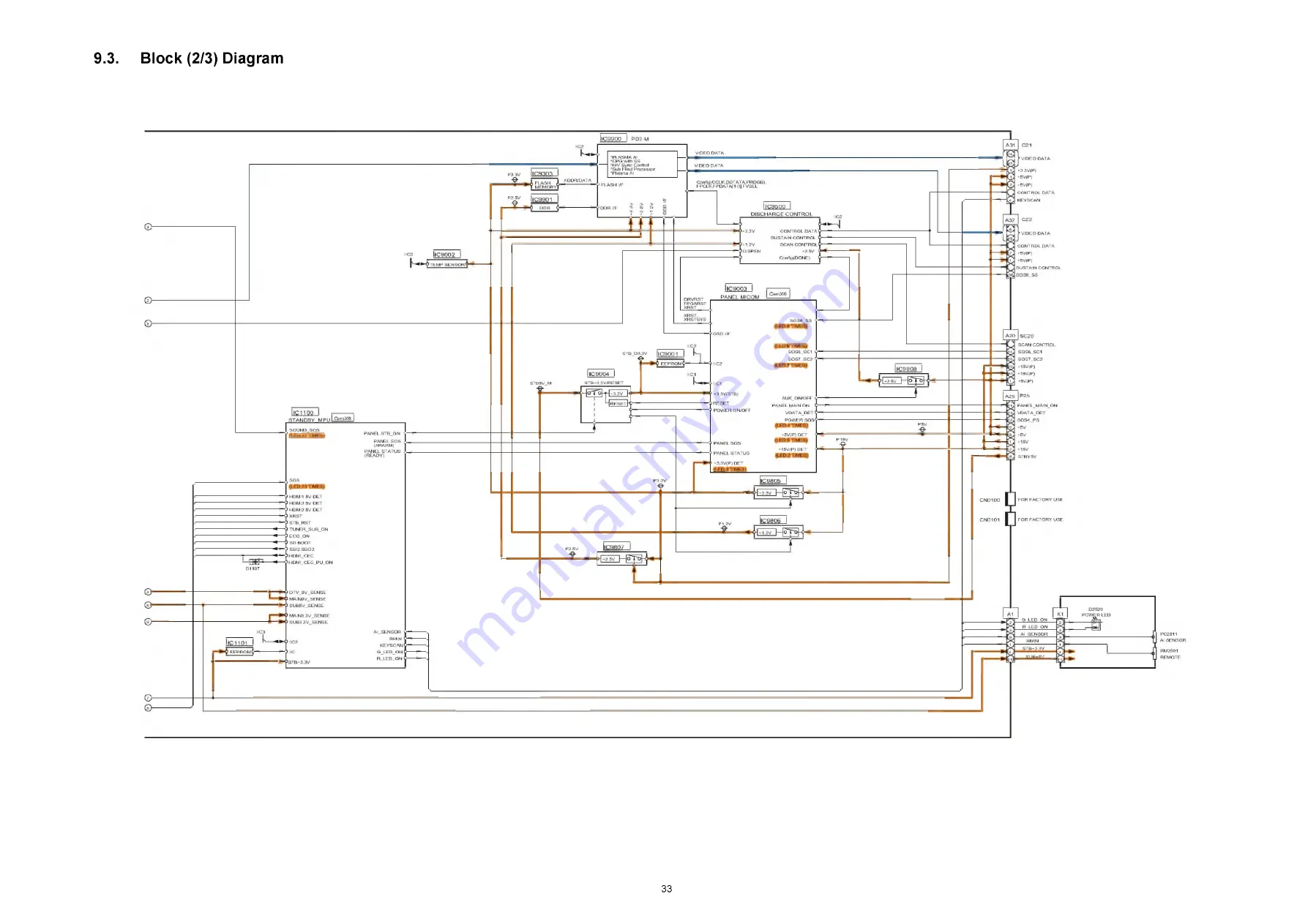1308x924 pixels.
Task: Click the IC9004 label
Action: point(601,374)
